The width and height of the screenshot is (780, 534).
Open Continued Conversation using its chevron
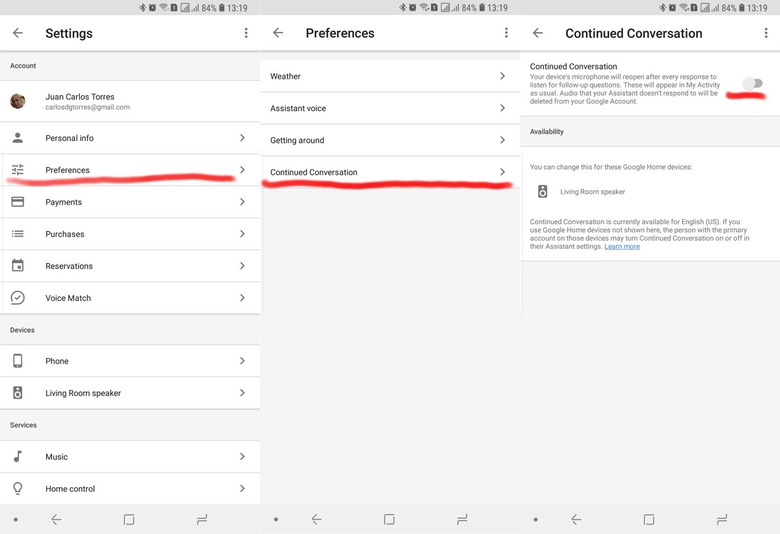click(x=502, y=172)
